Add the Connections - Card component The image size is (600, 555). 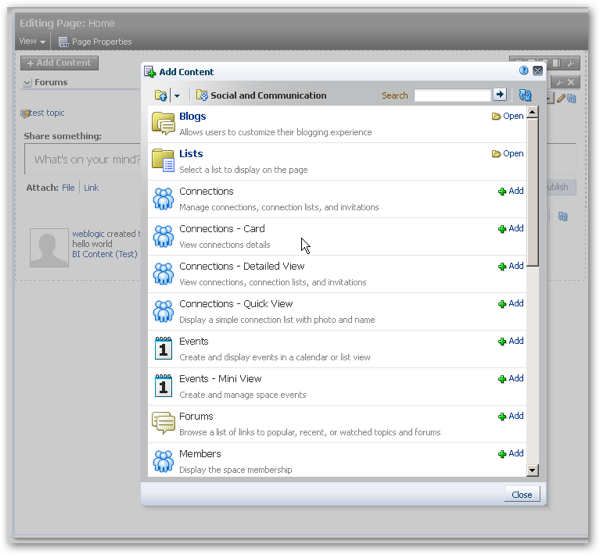(x=510, y=229)
